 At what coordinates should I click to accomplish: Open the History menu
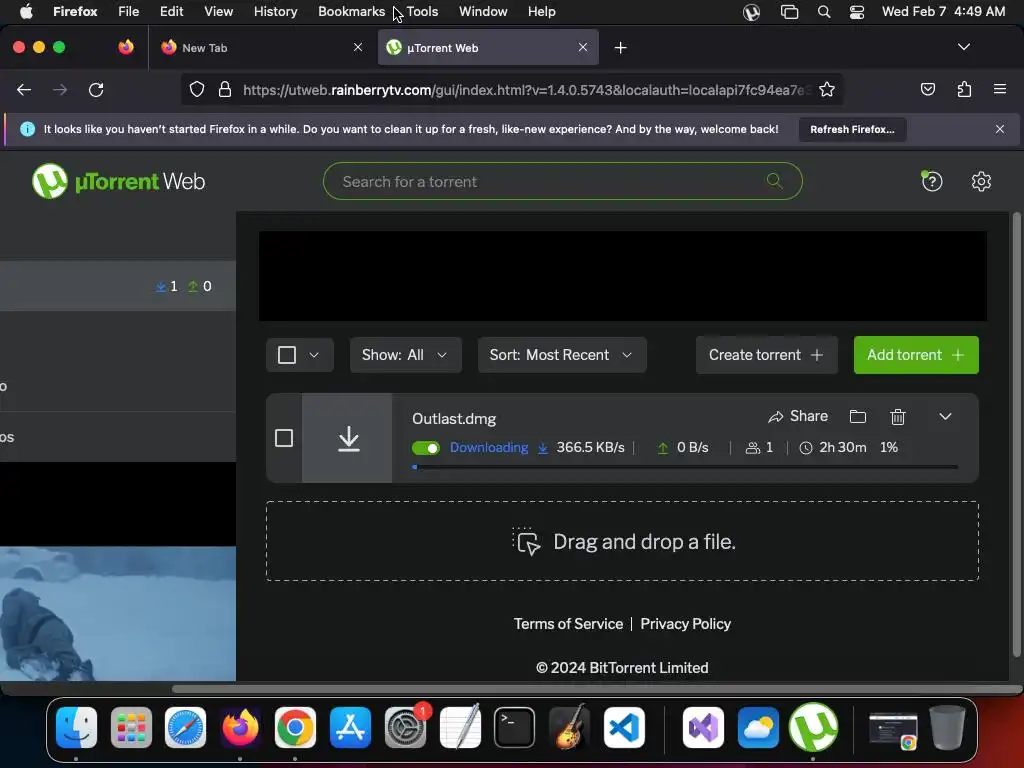click(275, 12)
